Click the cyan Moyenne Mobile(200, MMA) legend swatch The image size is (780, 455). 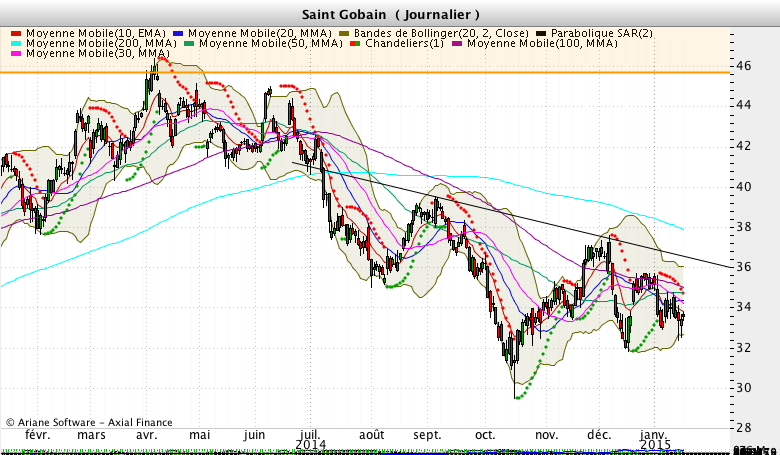[16, 43]
